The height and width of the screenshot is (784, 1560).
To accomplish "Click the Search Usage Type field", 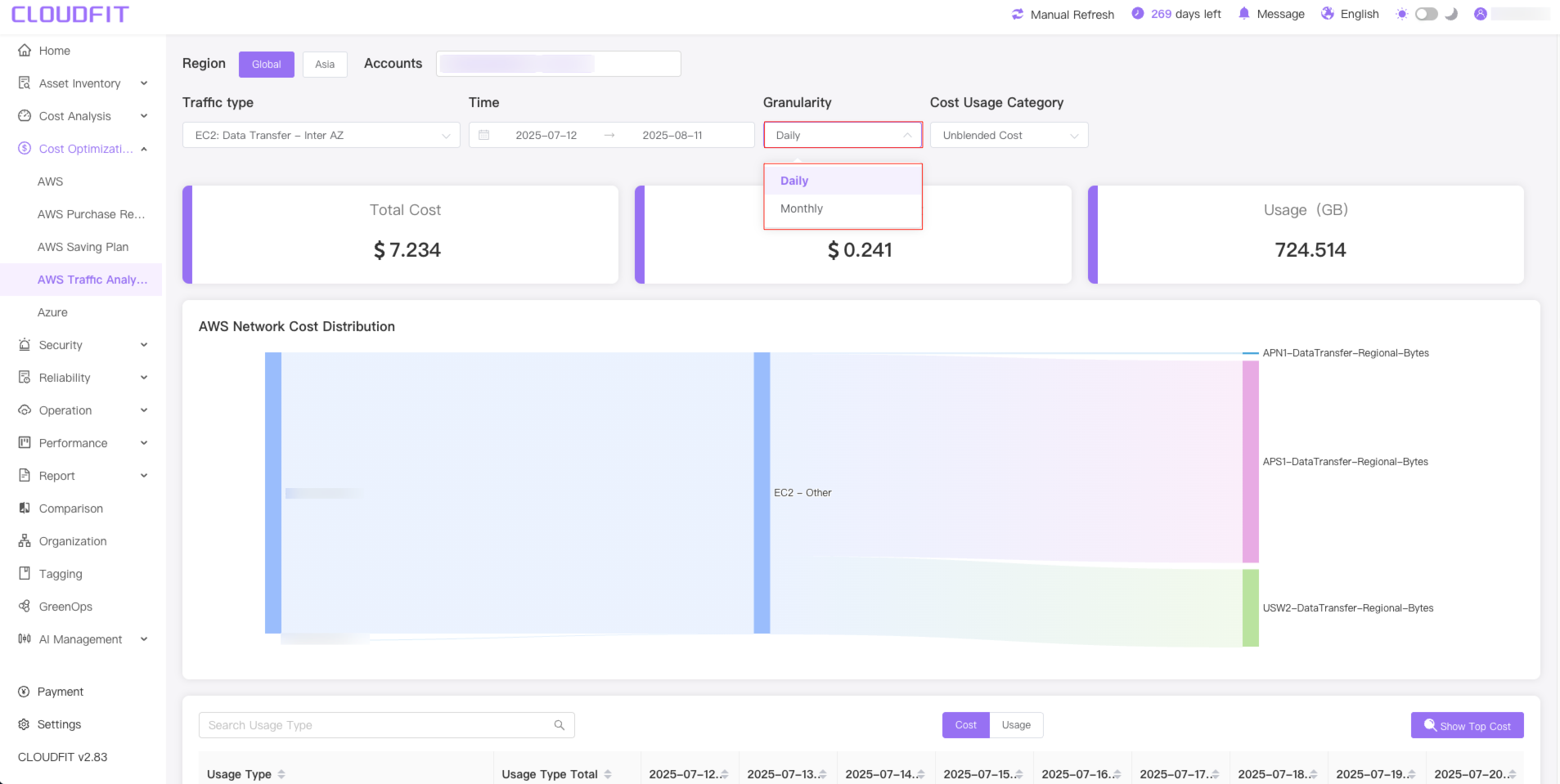I will tap(386, 725).
